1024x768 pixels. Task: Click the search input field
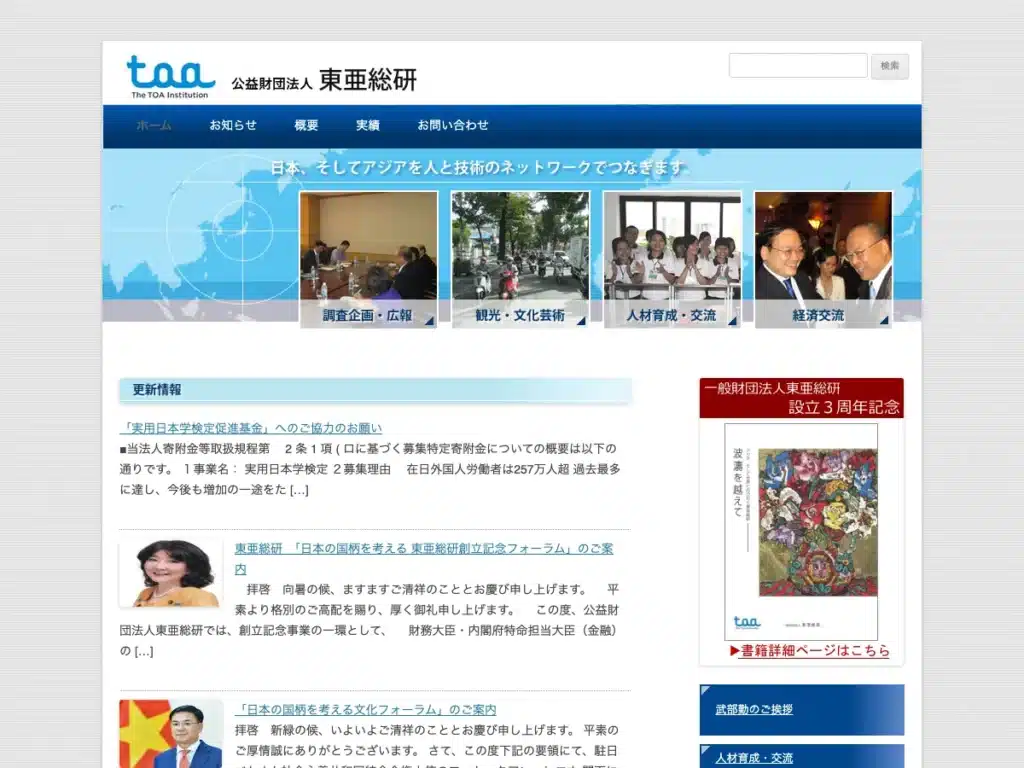[798, 65]
